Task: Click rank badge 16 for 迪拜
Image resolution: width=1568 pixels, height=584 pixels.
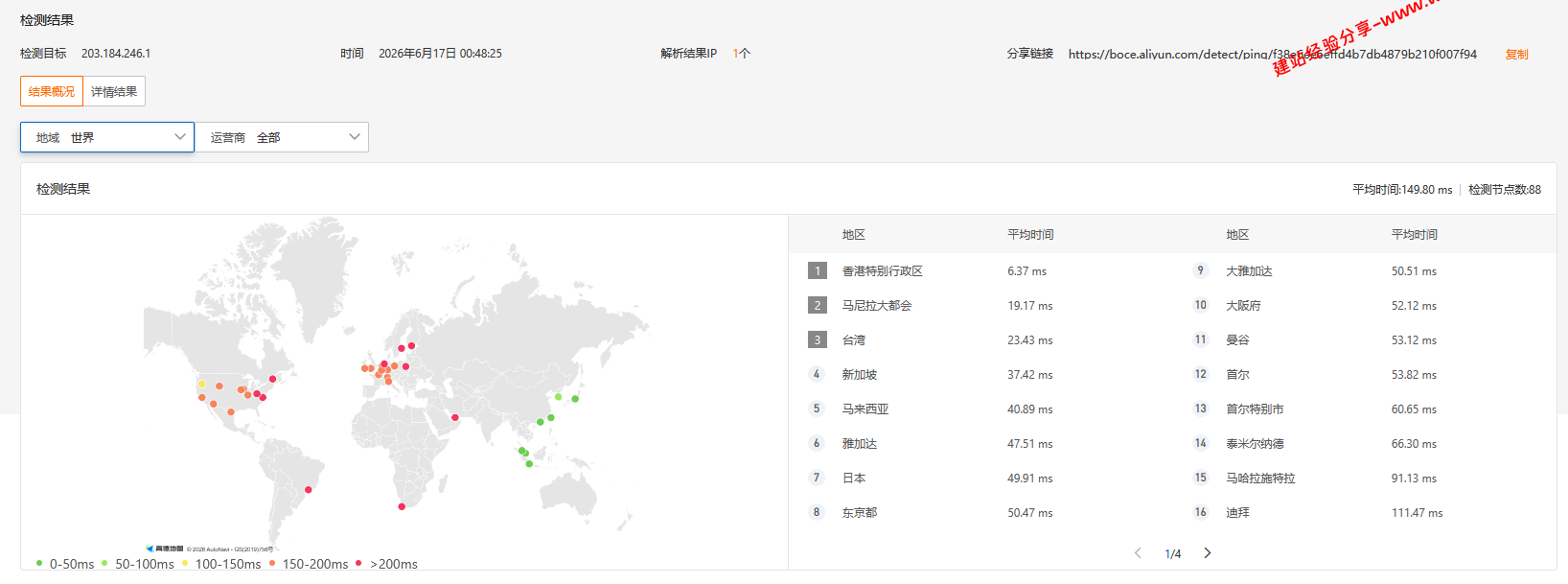Action: [1200, 512]
